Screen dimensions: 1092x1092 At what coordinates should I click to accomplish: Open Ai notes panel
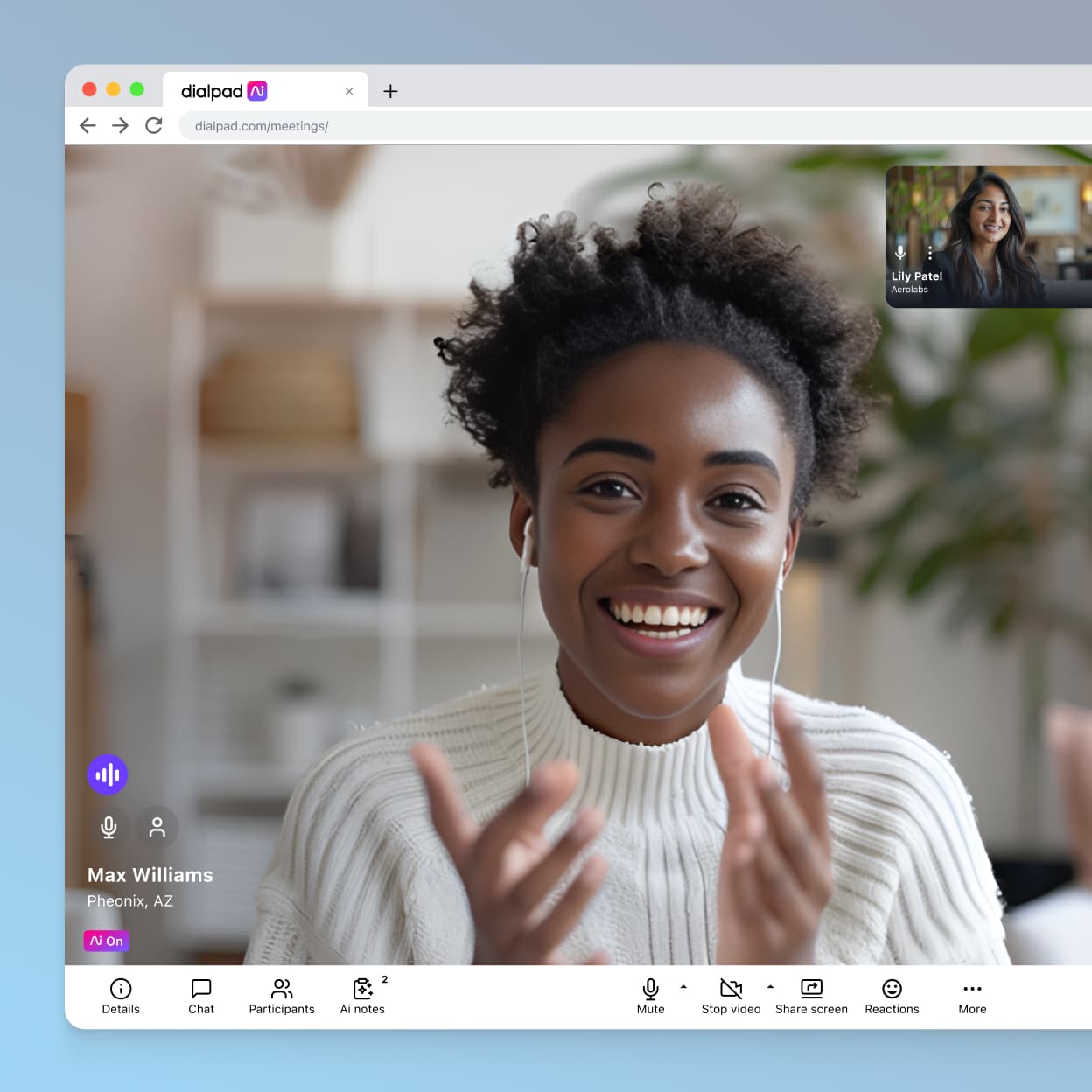(x=362, y=996)
